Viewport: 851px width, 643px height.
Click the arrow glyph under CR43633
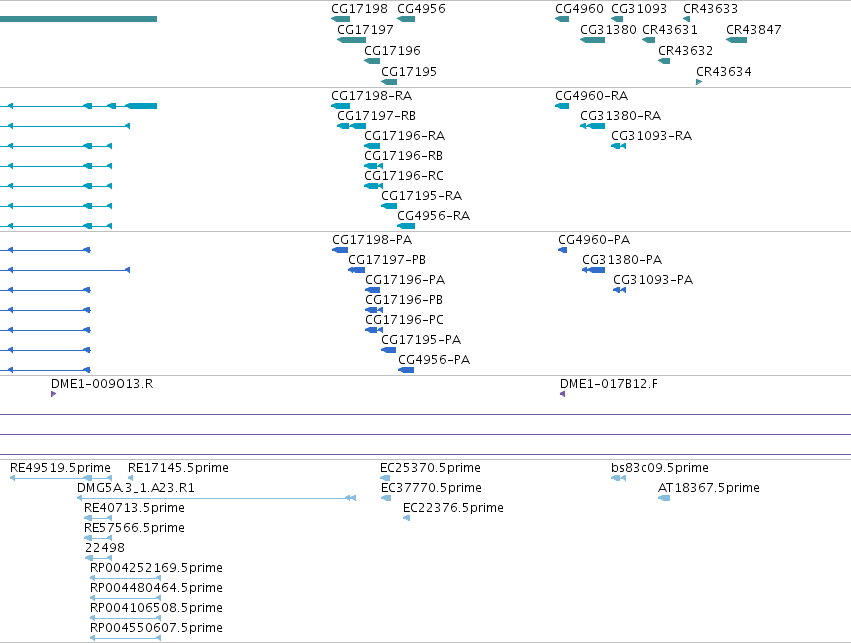click(687, 19)
